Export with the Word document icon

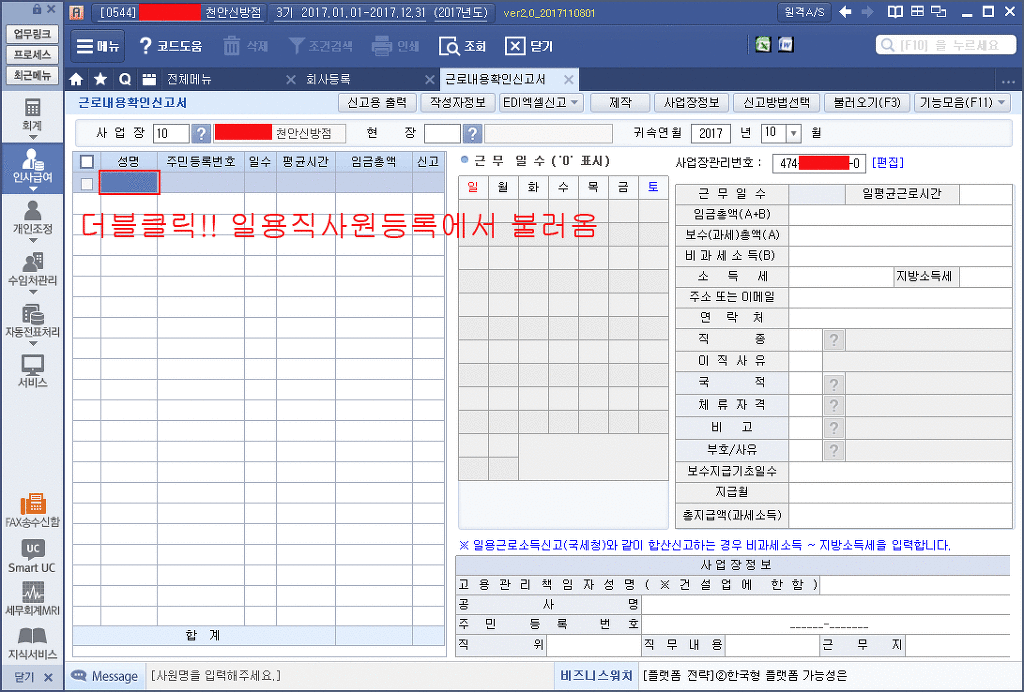786,44
